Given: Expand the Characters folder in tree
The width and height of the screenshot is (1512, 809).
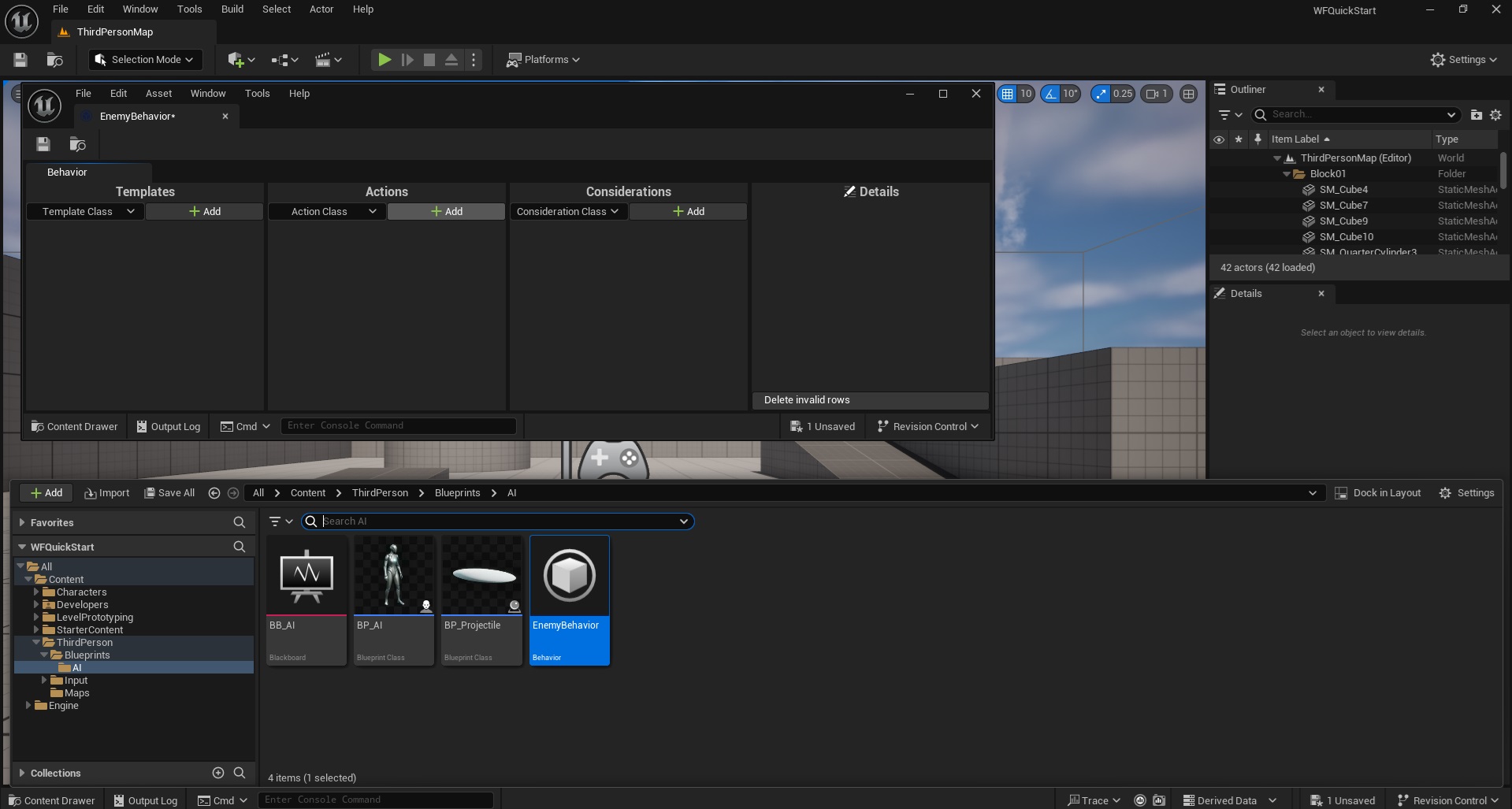Looking at the screenshot, I should (36, 592).
